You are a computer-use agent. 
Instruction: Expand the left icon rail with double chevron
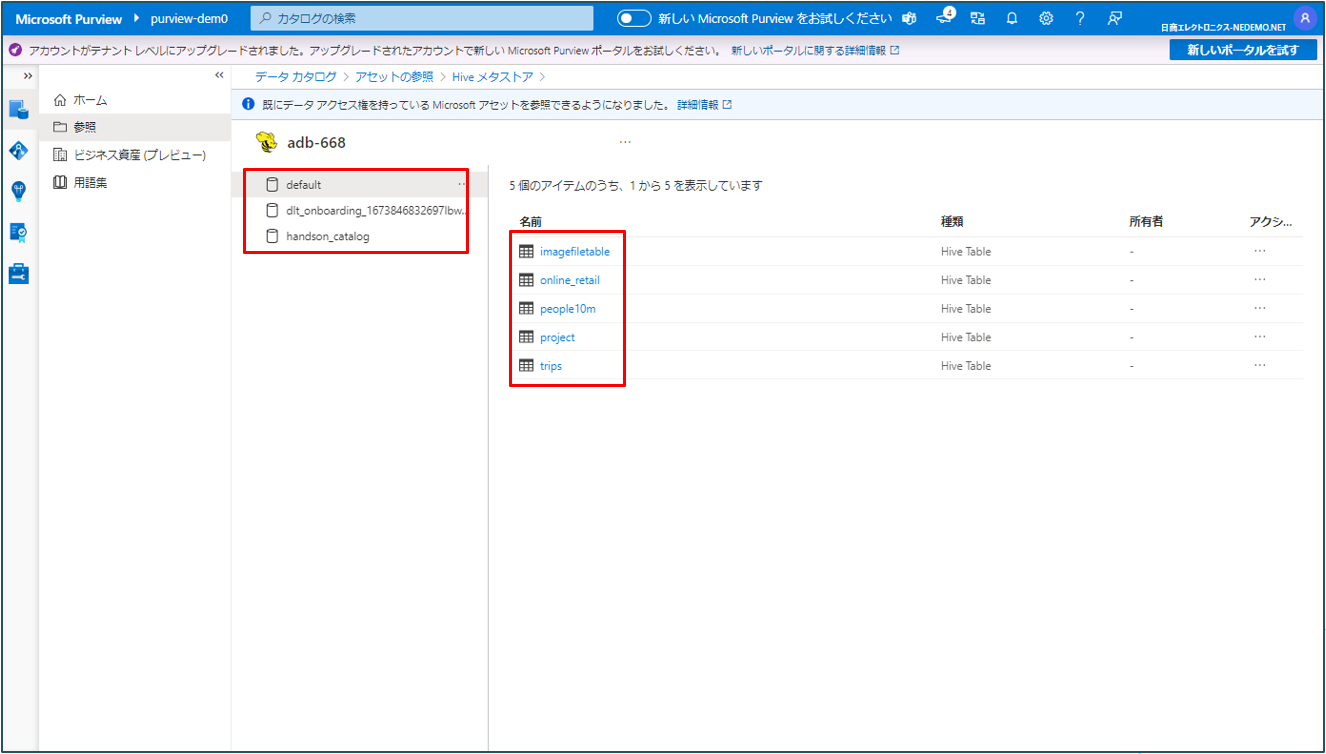[28, 76]
